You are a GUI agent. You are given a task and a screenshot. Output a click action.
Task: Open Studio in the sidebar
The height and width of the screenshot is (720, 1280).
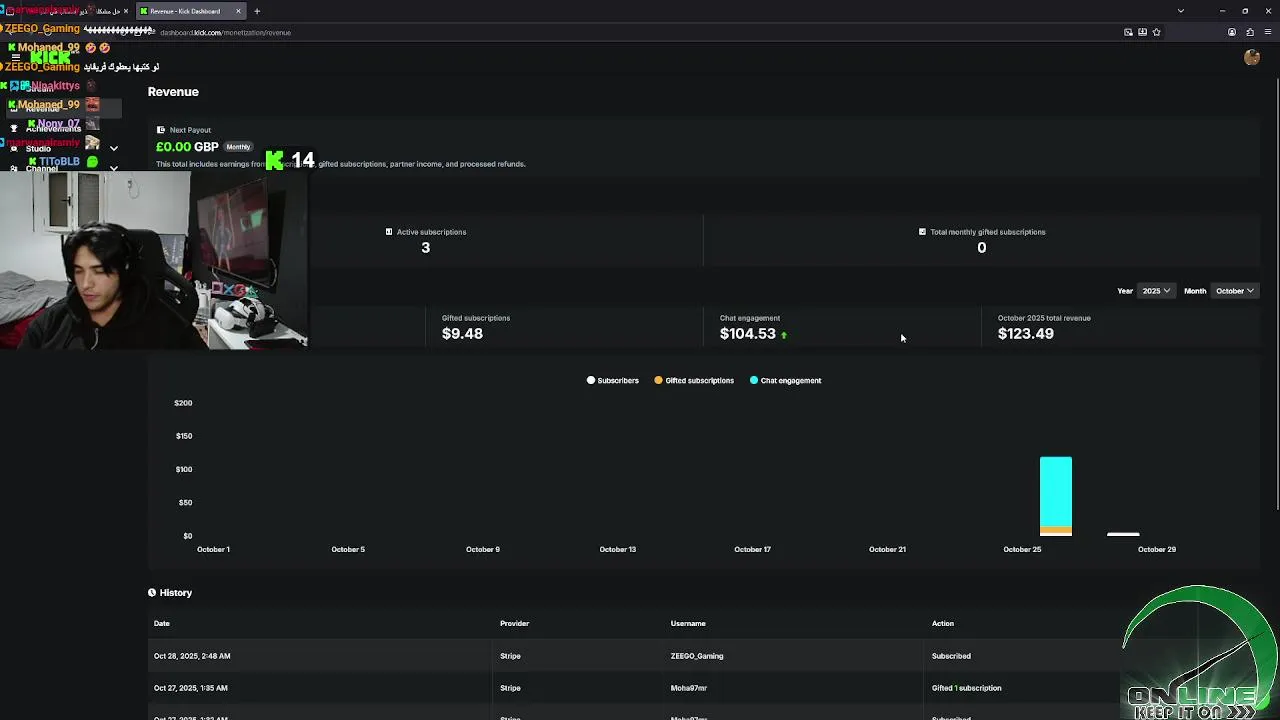pos(38,148)
